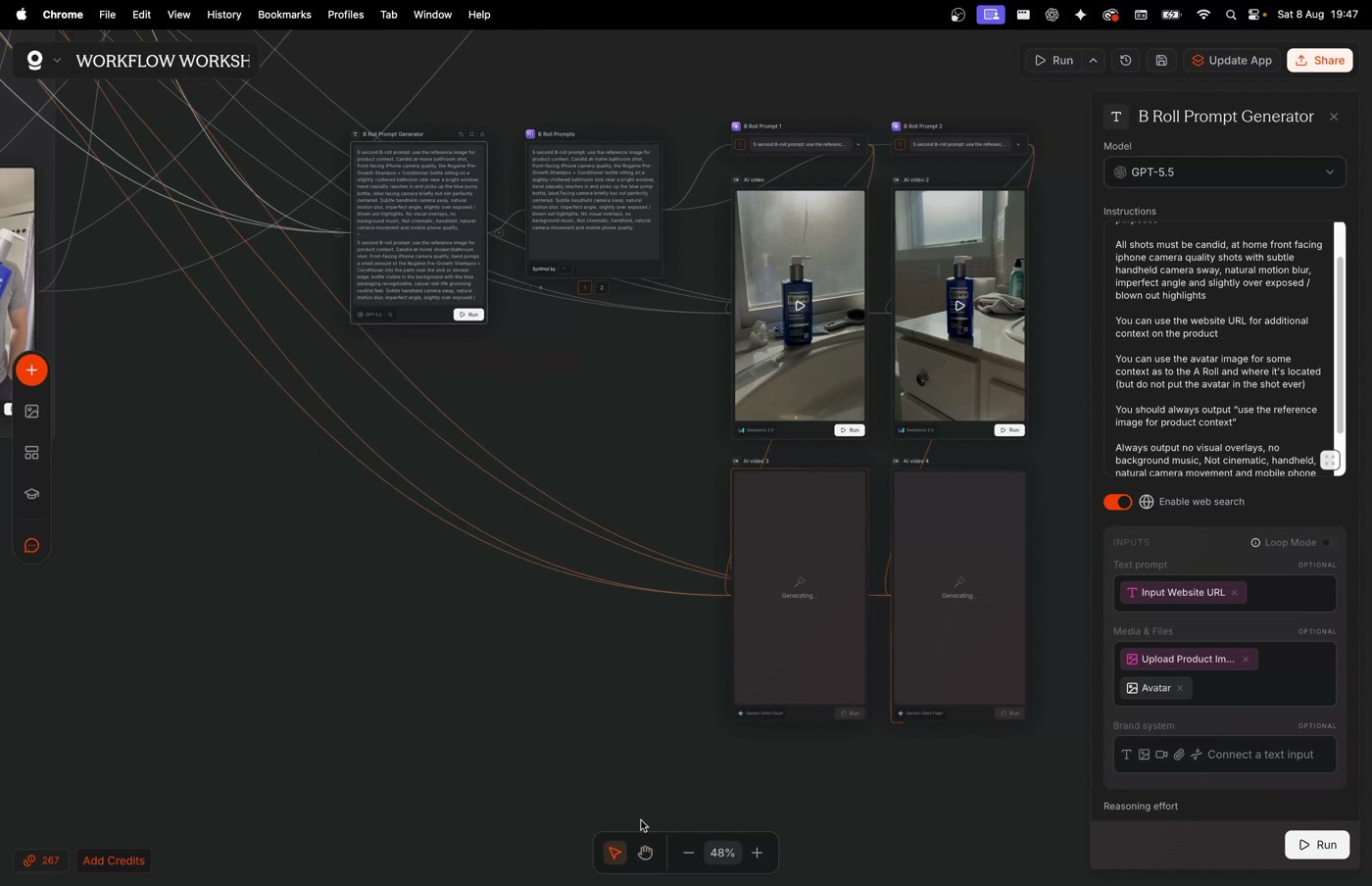Click Run button in side panel bottom
This screenshot has width=1372, height=886.
click(1317, 845)
